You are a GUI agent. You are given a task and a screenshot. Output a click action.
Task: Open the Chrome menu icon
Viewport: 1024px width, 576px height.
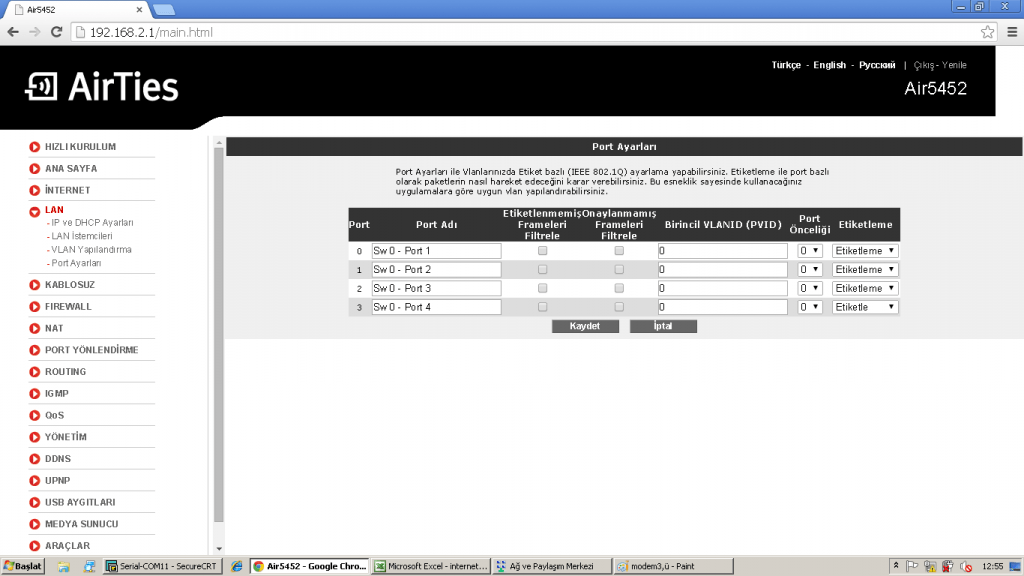click(x=1011, y=31)
